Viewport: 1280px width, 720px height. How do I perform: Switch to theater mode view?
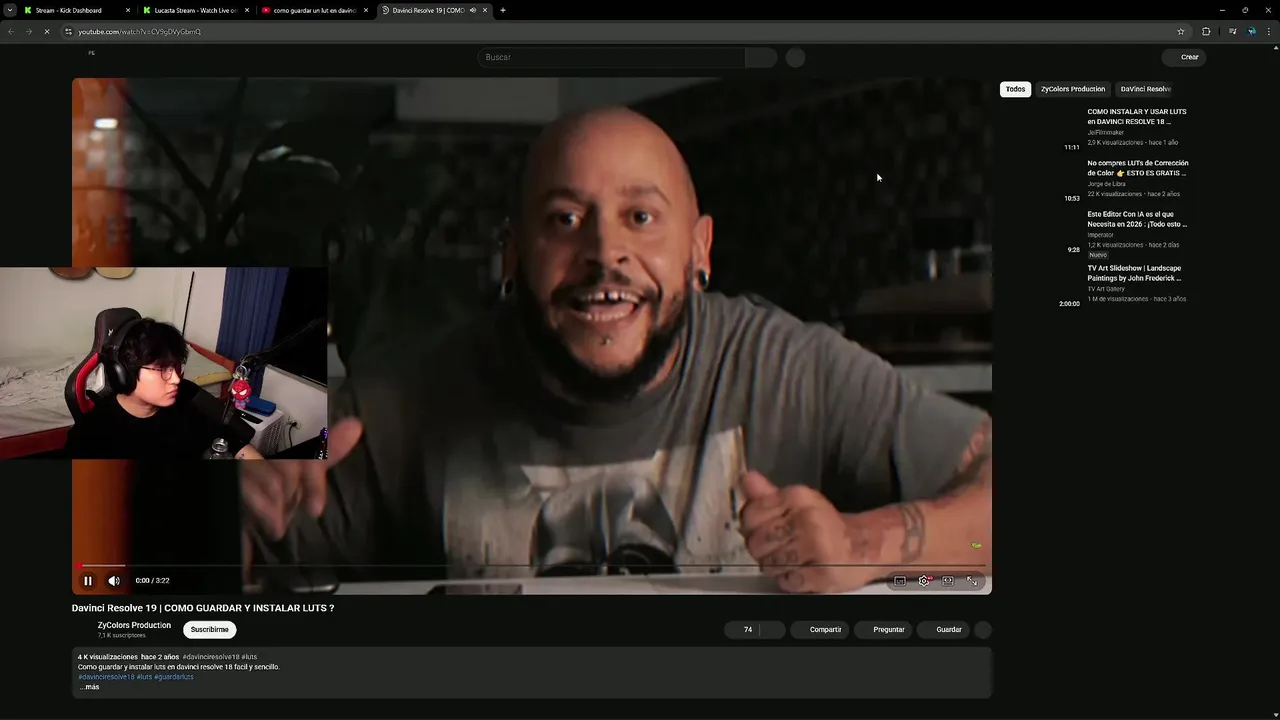click(948, 581)
